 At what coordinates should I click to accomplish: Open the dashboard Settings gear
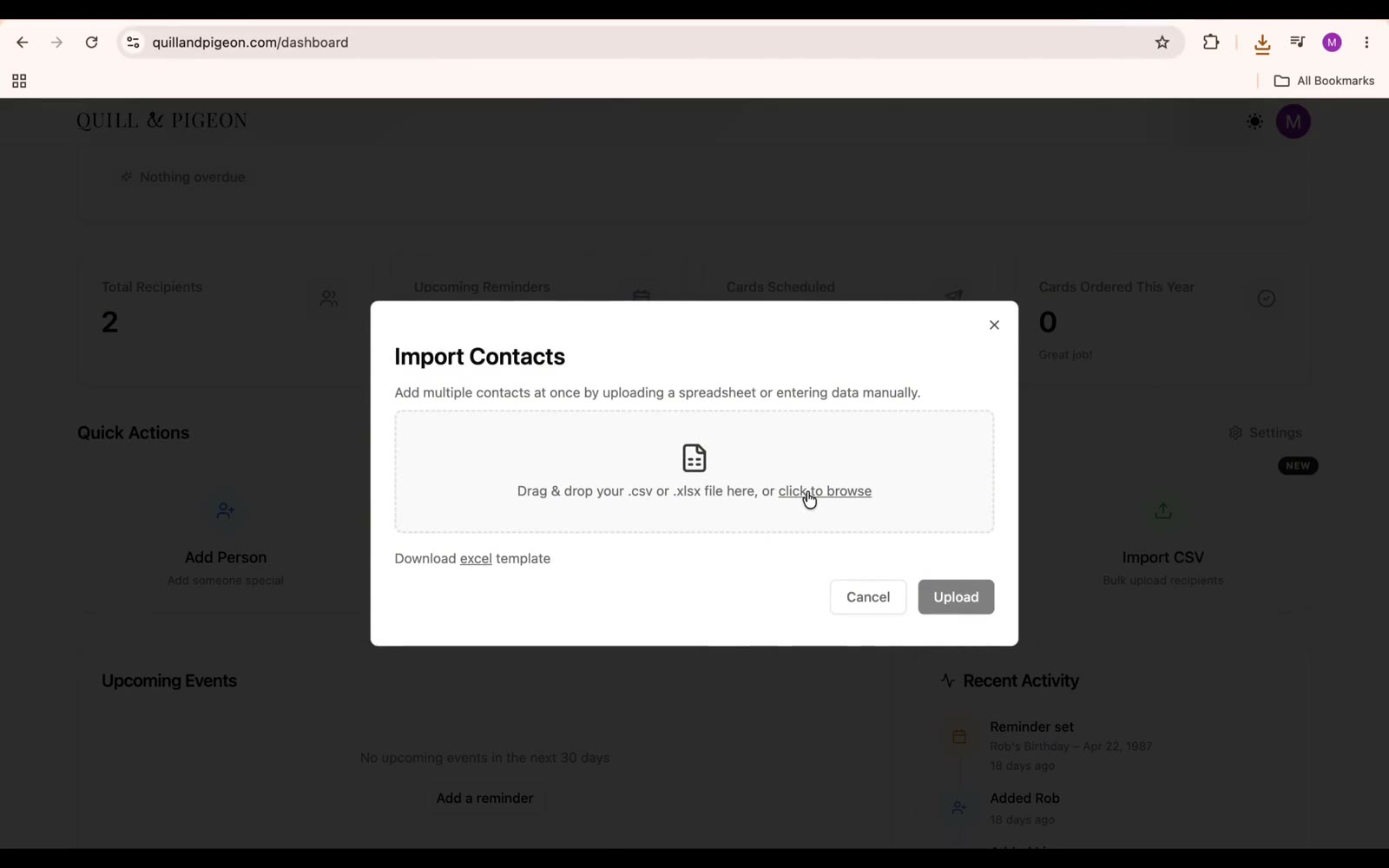1265,433
